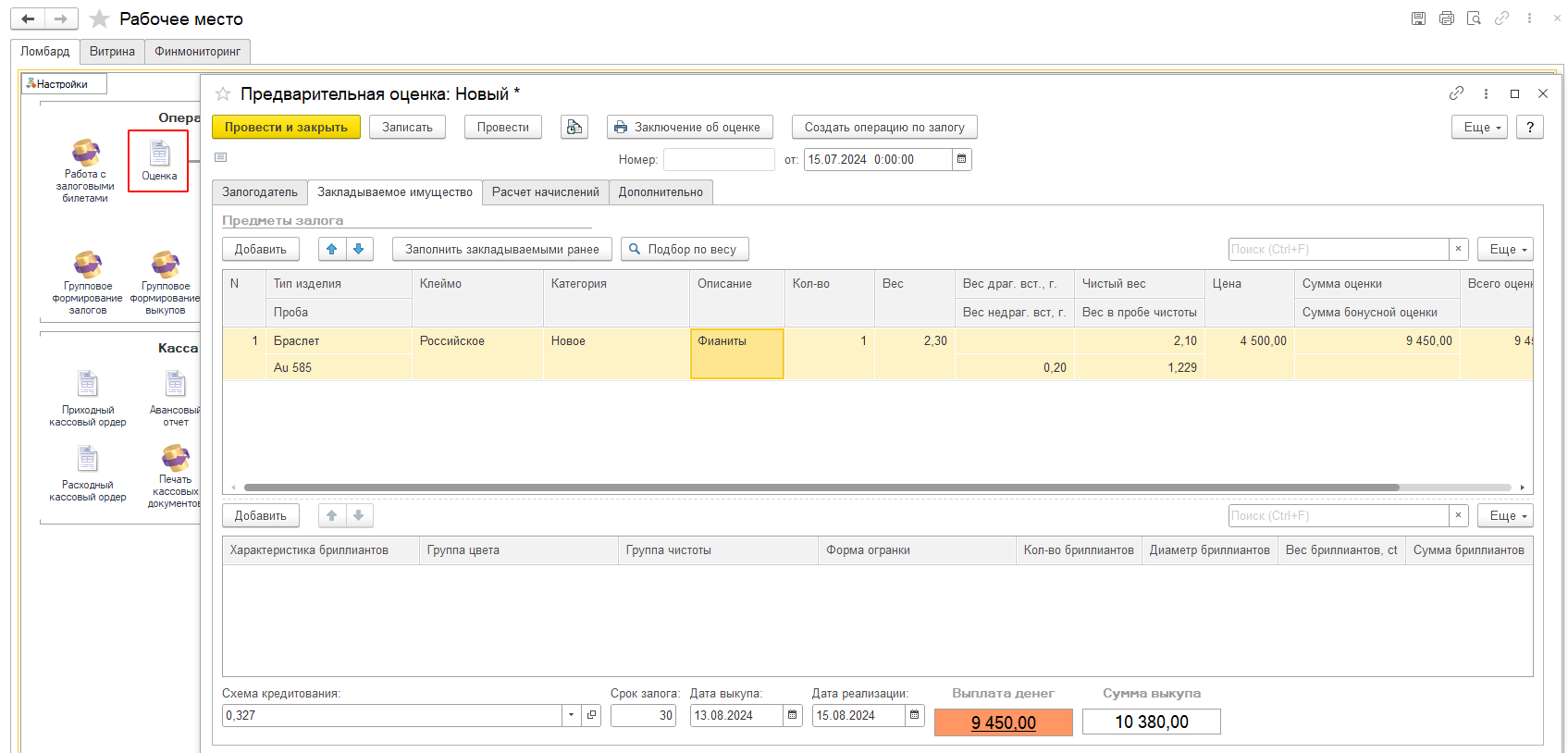
Task: Open Расходный кассовый ордер
Action: click(x=88, y=474)
